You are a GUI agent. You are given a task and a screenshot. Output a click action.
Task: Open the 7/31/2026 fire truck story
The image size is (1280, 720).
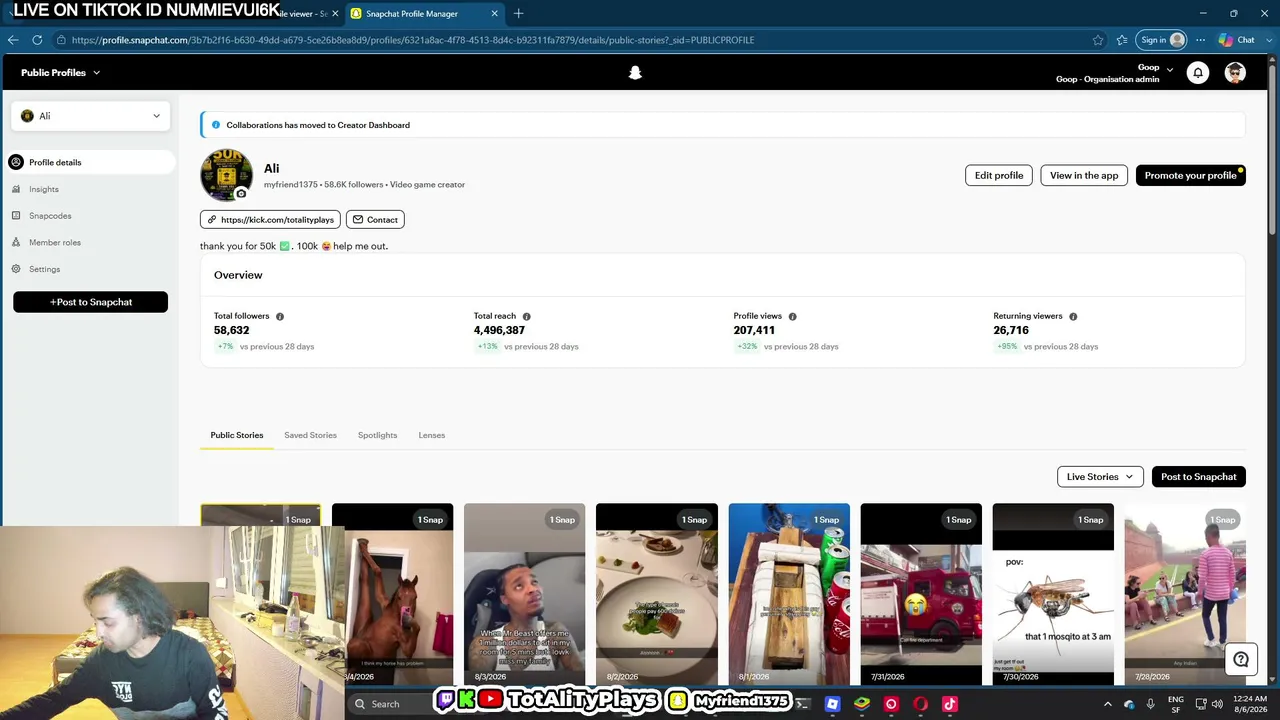pyautogui.click(x=921, y=594)
